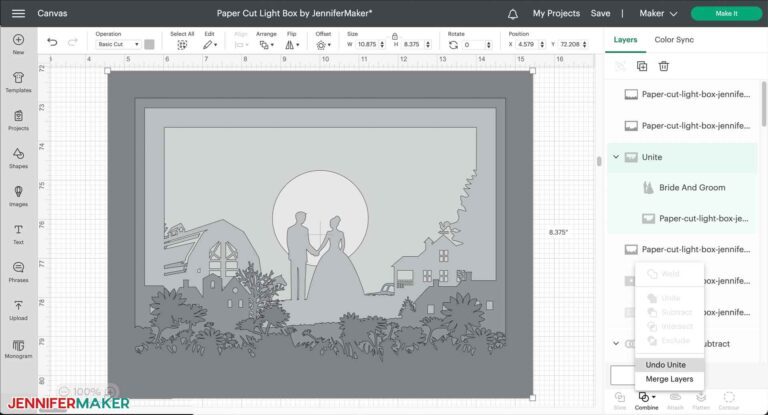Duplicate selected layer icon
Viewport: 768px width, 415px height.
(x=642, y=66)
